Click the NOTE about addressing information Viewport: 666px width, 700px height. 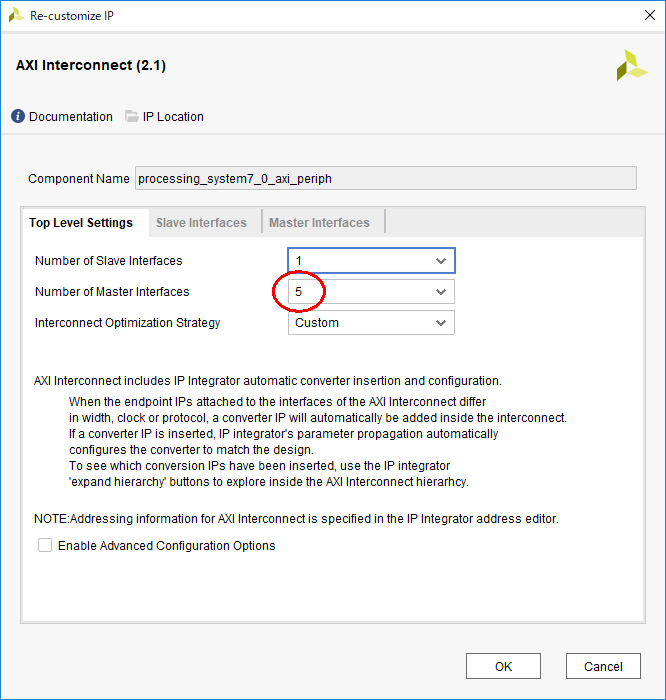[296, 518]
